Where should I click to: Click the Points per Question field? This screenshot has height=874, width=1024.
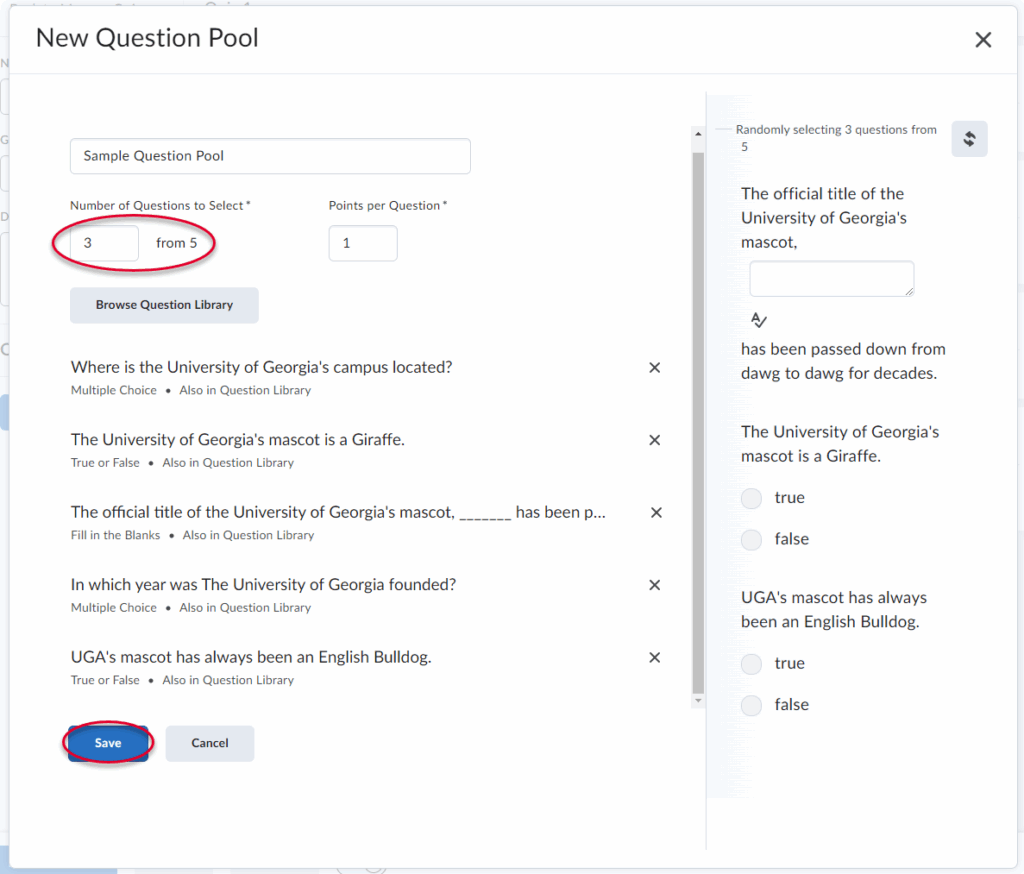coord(363,243)
